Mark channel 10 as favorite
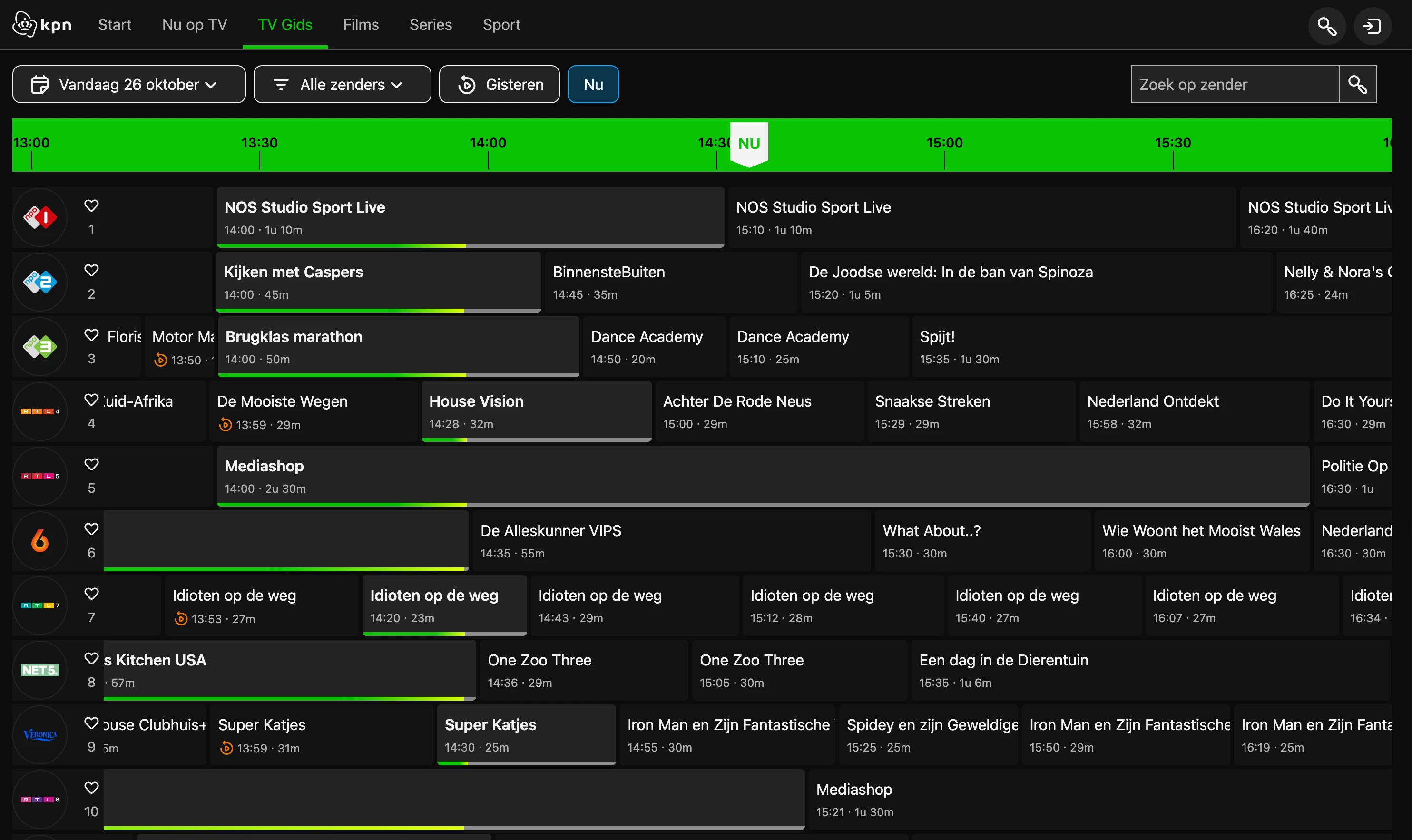1412x840 pixels. pos(91,788)
